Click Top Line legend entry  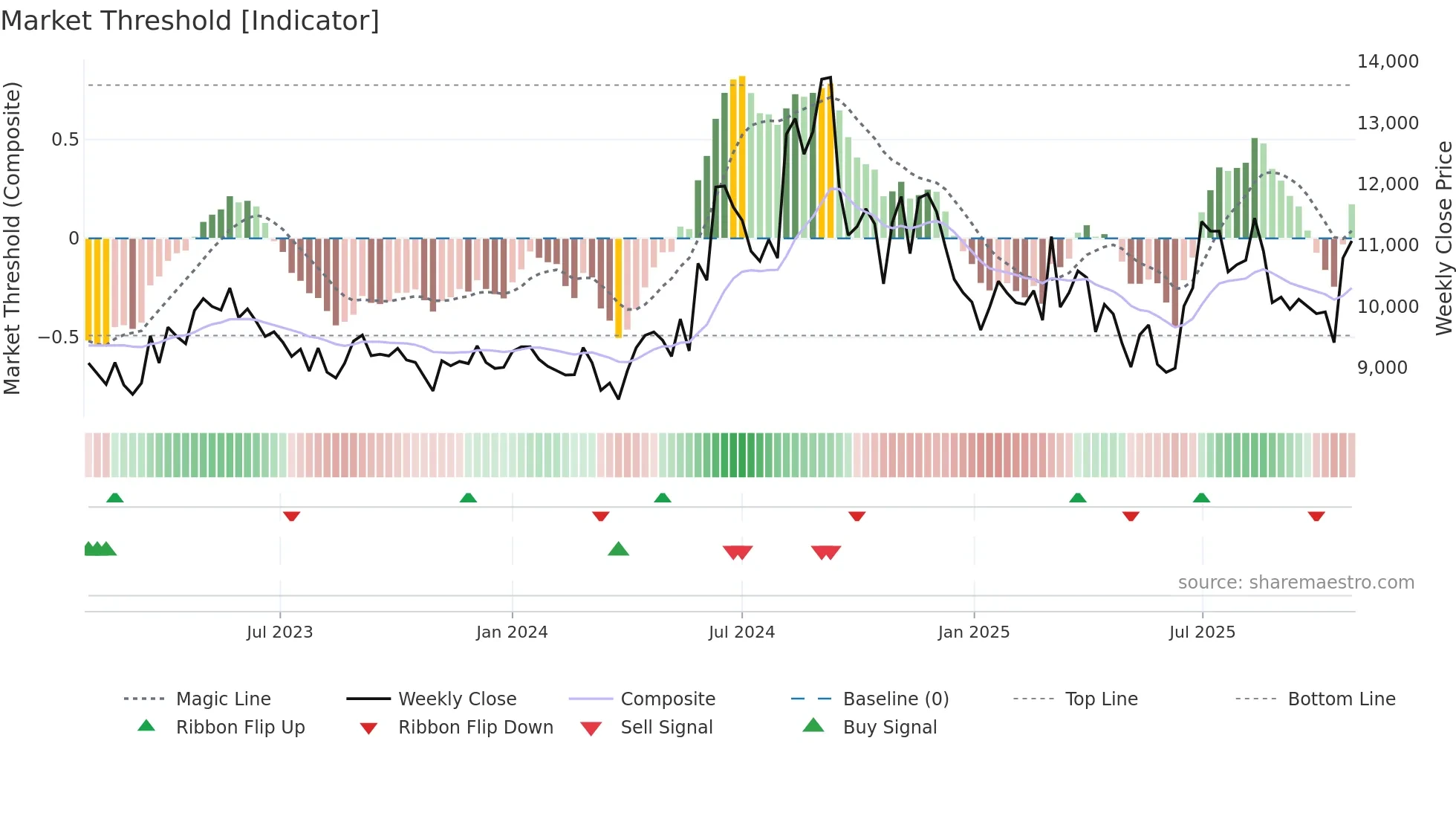(x=1101, y=699)
